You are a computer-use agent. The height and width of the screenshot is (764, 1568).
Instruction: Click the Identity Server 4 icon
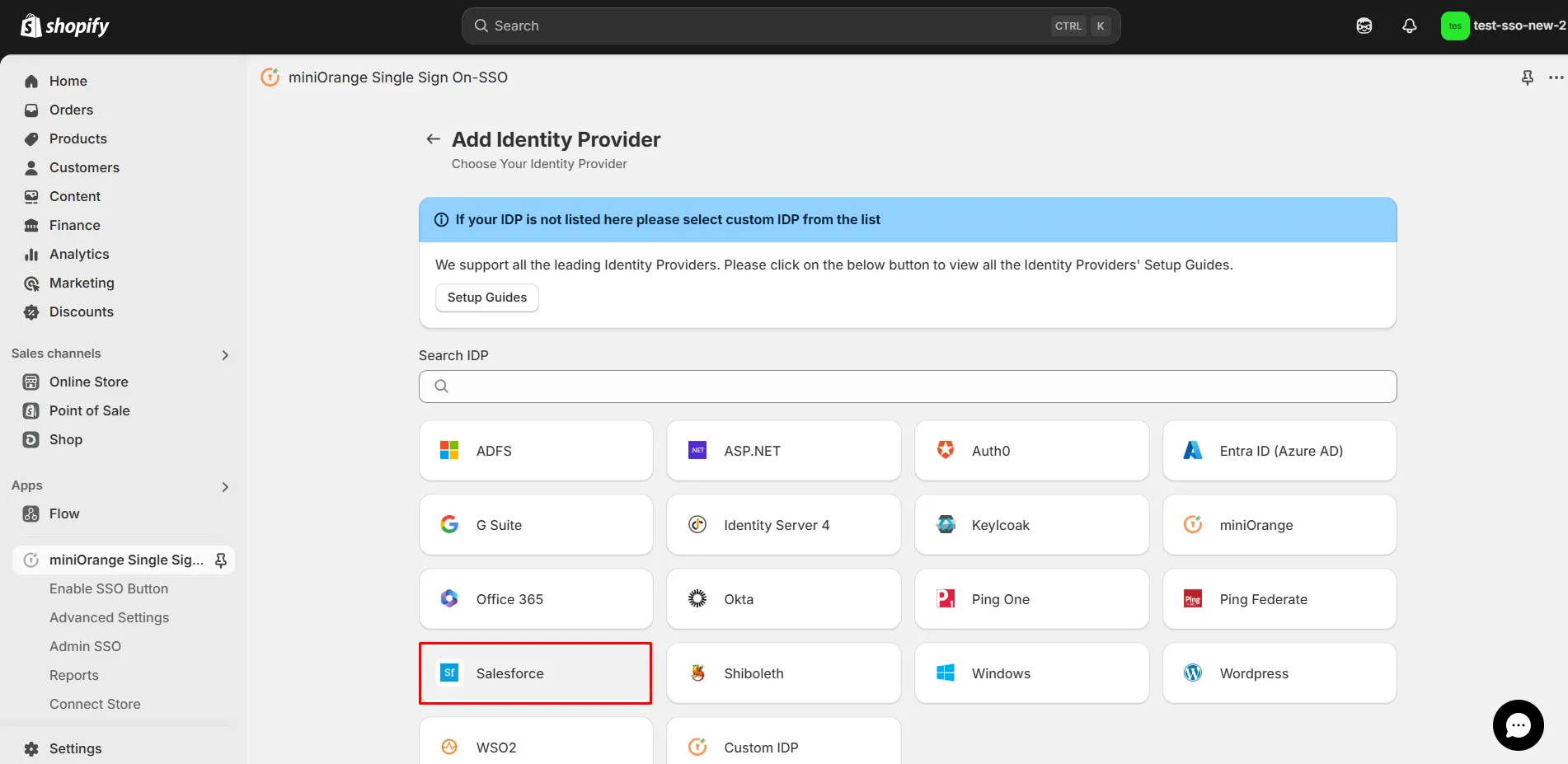click(x=697, y=524)
